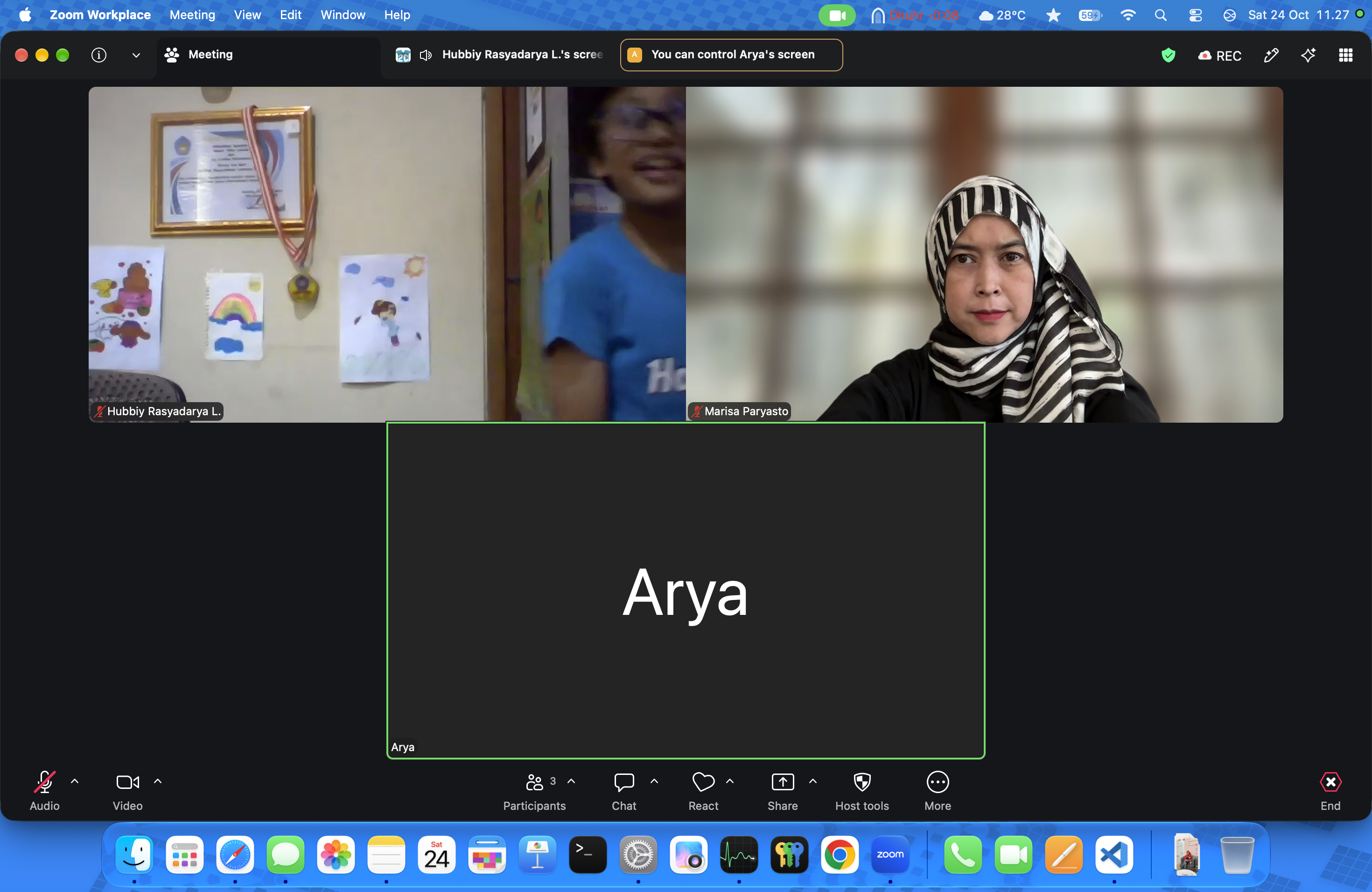Unmute the Audio microphone
The image size is (1372, 892).
44,791
